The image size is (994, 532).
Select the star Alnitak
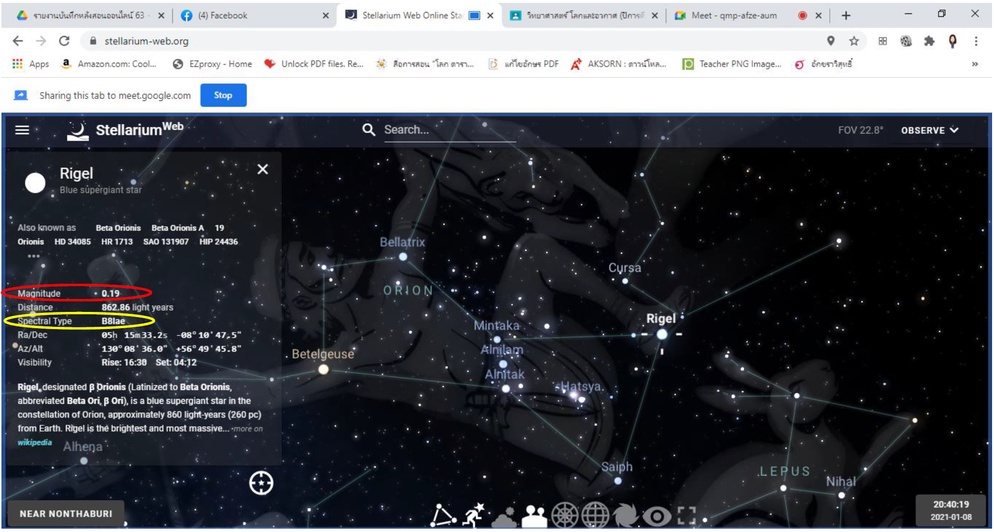(x=505, y=388)
